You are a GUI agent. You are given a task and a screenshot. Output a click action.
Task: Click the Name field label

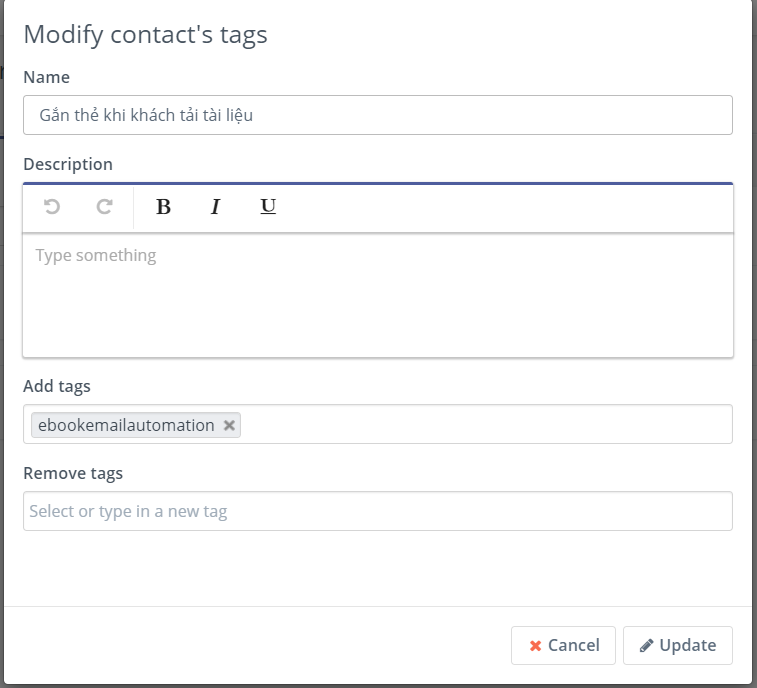[47, 77]
